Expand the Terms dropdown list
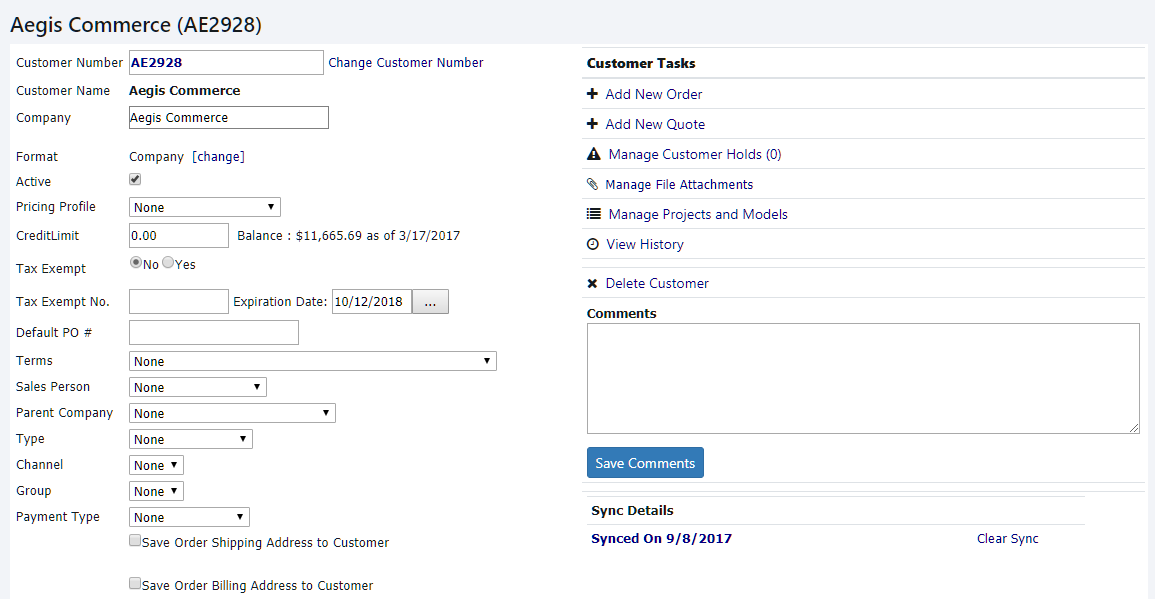Image resolution: width=1155 pixels, height=599 pixels. point(313,361)
